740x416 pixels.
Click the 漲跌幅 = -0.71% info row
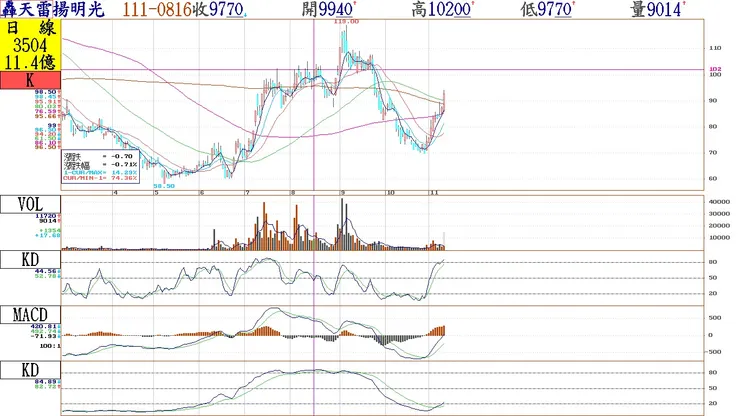[x=101, y=165]
